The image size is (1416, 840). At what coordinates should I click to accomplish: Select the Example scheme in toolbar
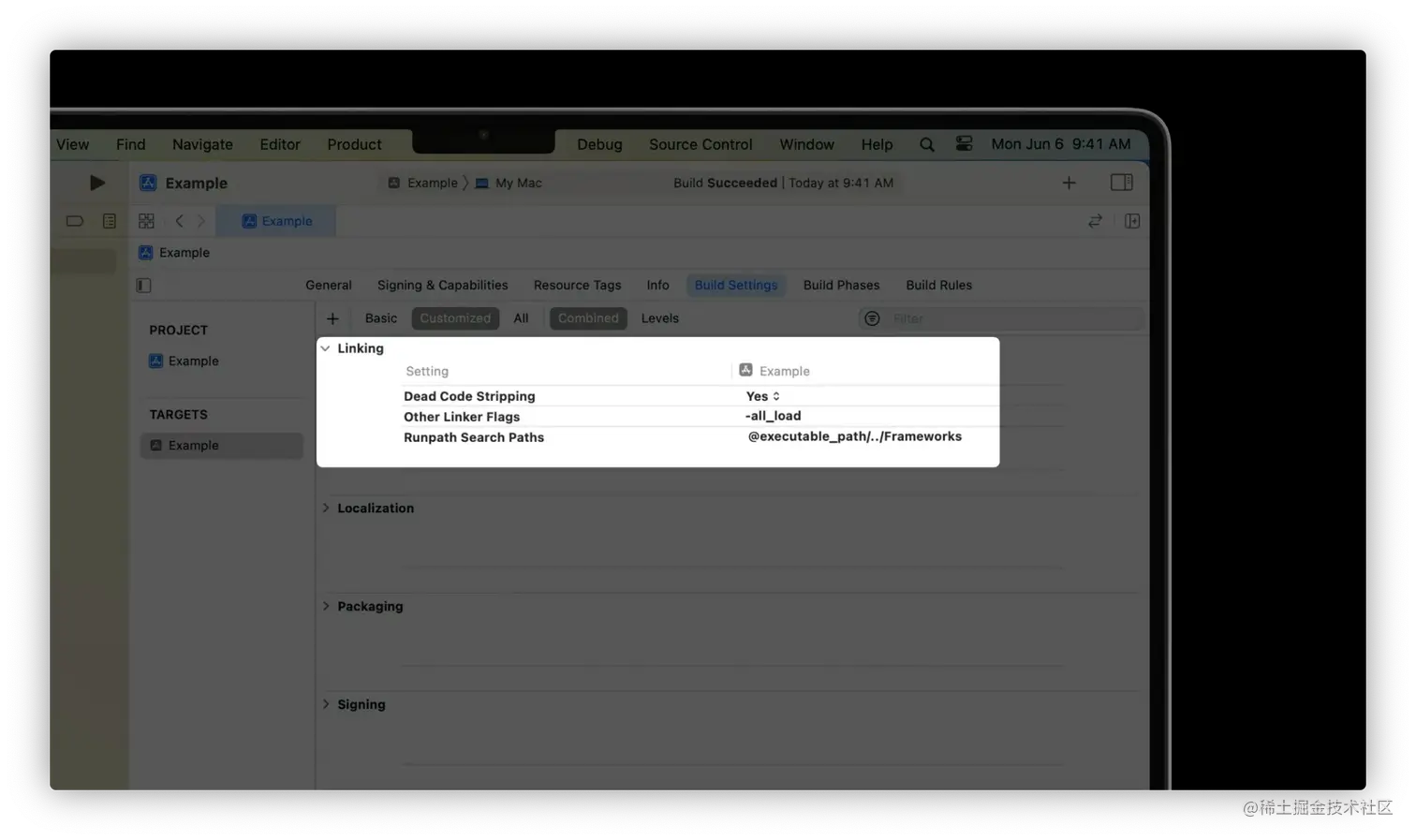pyautogui.click(x=423, y=183)
